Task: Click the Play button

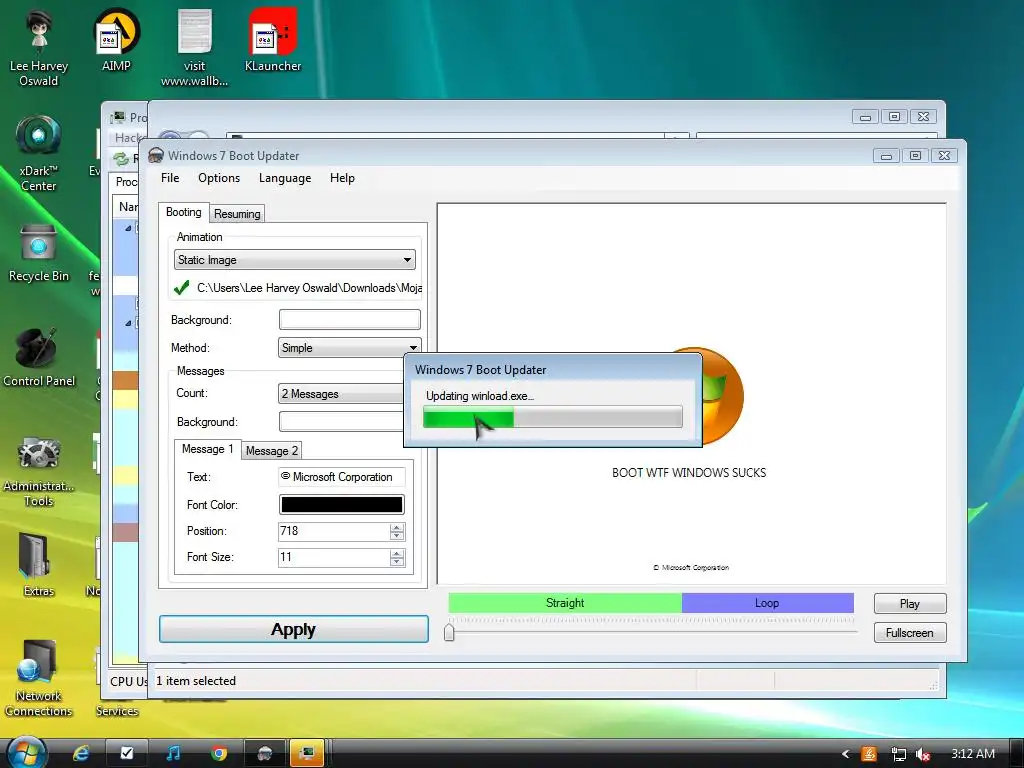Action: click(910, 603)
